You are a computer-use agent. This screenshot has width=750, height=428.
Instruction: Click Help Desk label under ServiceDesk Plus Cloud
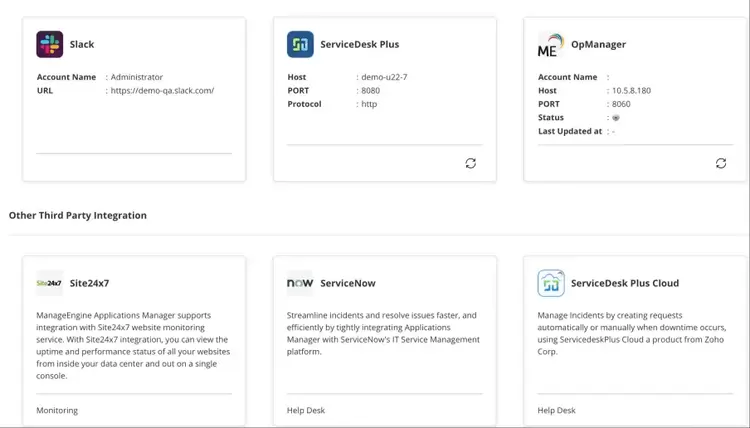tap(556, 410)
